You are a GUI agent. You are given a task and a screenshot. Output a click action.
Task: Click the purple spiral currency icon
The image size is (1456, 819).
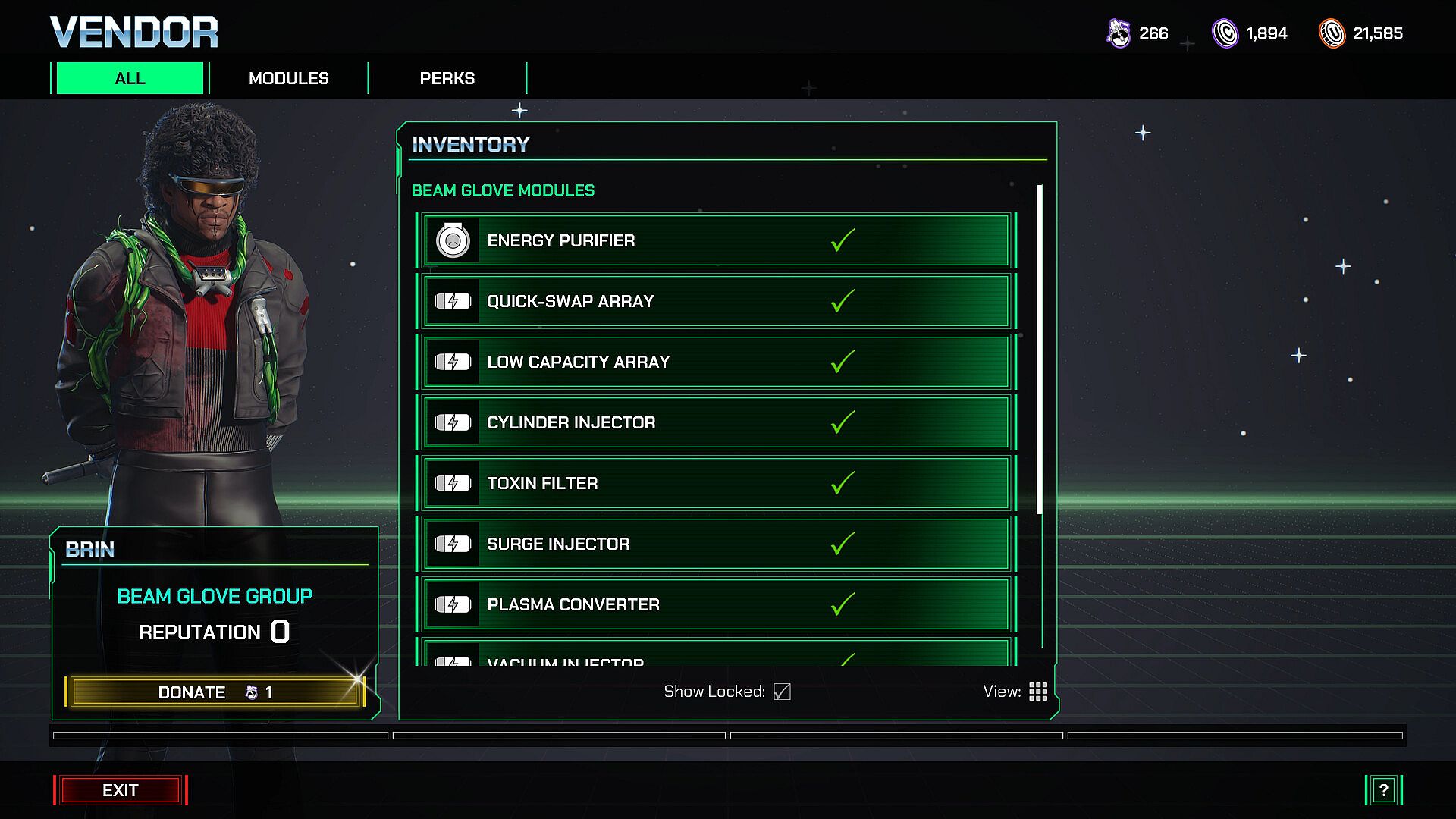tap(1225, 33)
